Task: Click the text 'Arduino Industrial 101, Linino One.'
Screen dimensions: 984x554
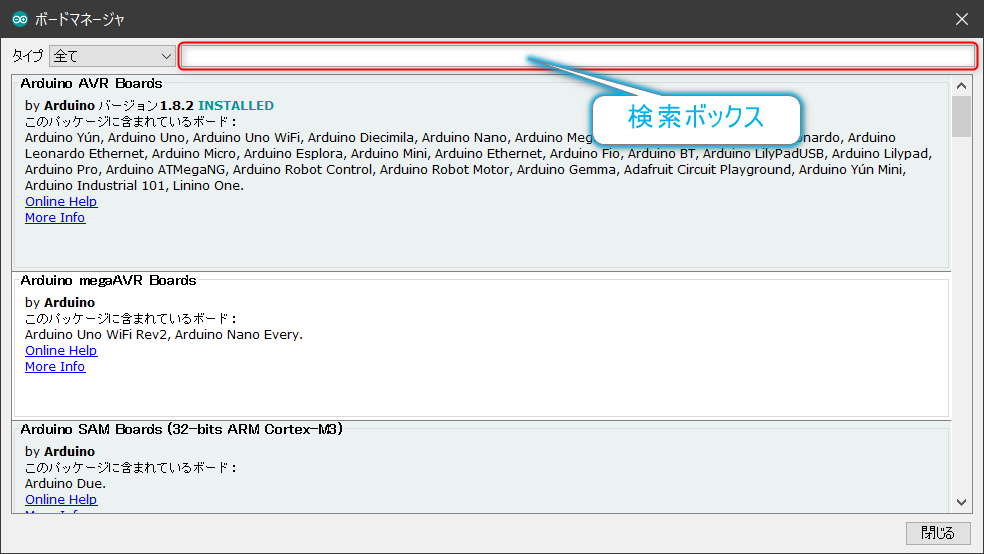Action: pyautogui.click(x=134, y=186)
